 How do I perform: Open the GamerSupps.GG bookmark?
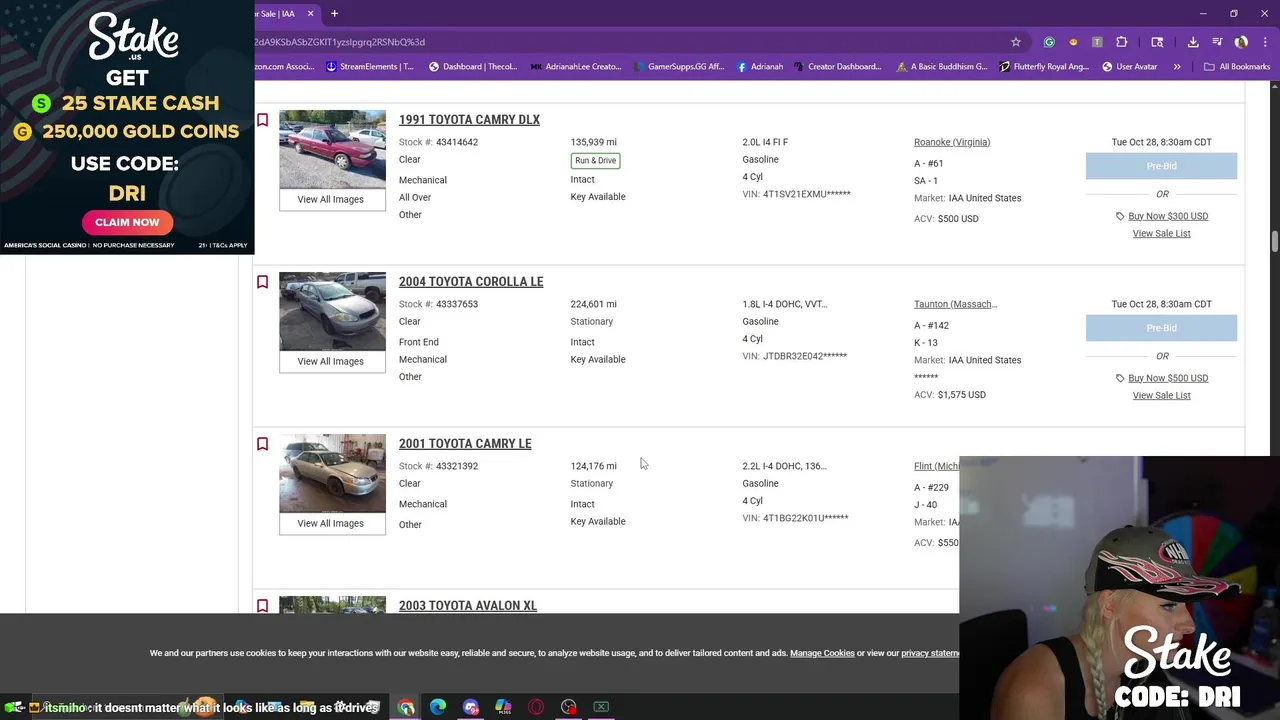pos(678,67)
